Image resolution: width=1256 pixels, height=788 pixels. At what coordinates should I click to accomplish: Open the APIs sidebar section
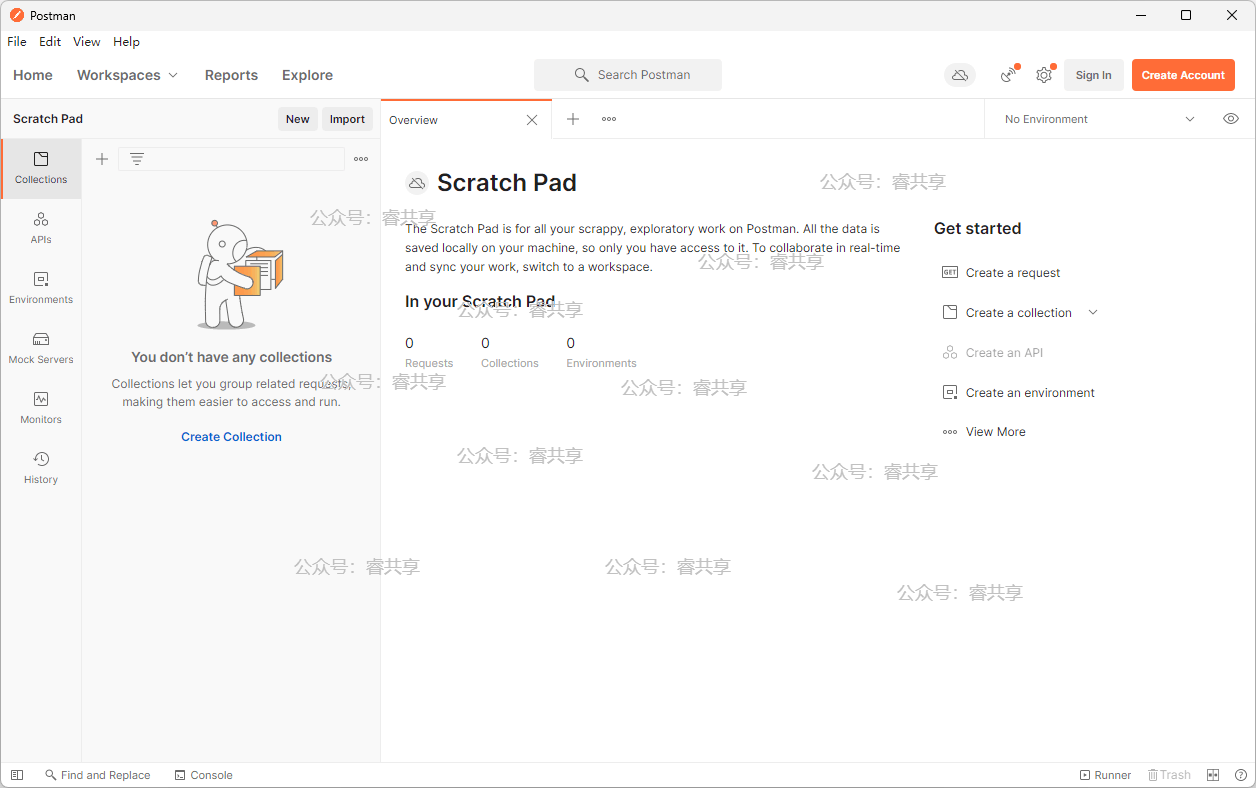point(41,228)
